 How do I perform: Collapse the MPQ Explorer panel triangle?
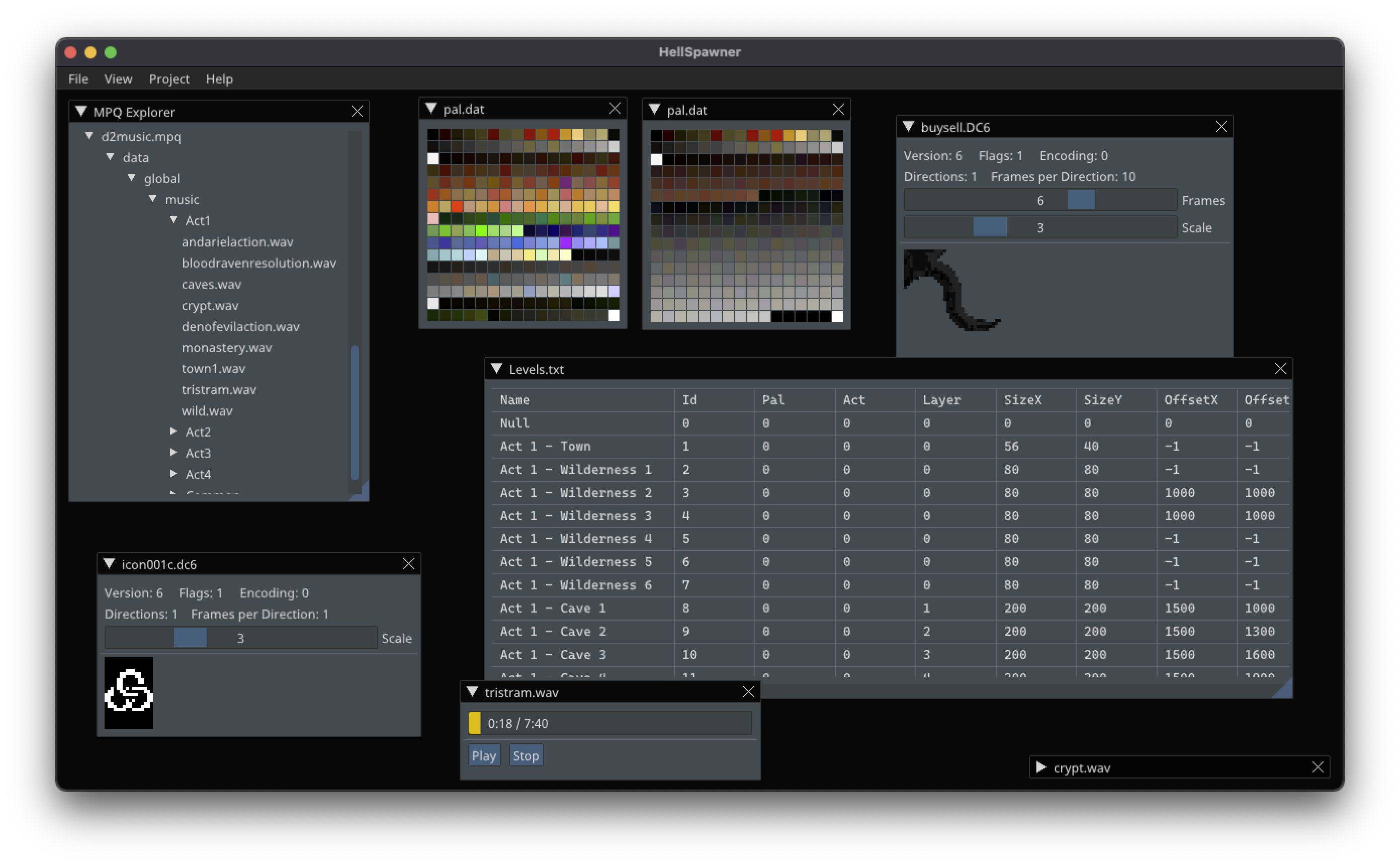tap(81, 111)
